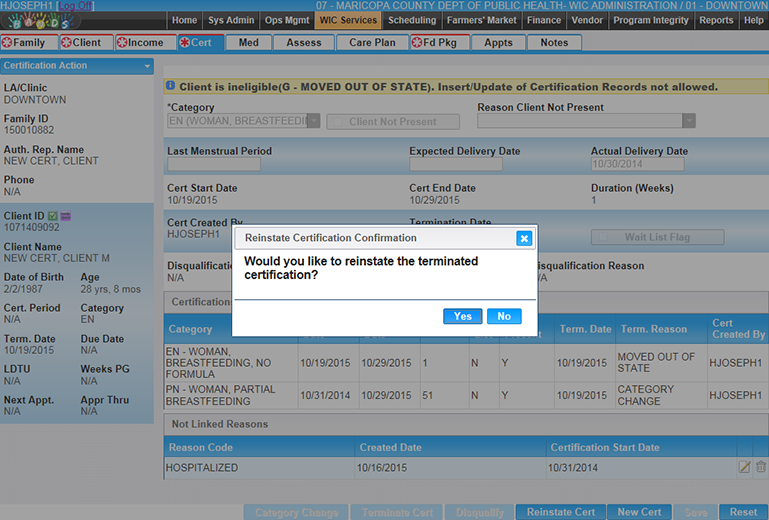Expand the Certification Action dropdown
Image resolution: width=769 pixels, height=520 pixels.
coord(147,66)
